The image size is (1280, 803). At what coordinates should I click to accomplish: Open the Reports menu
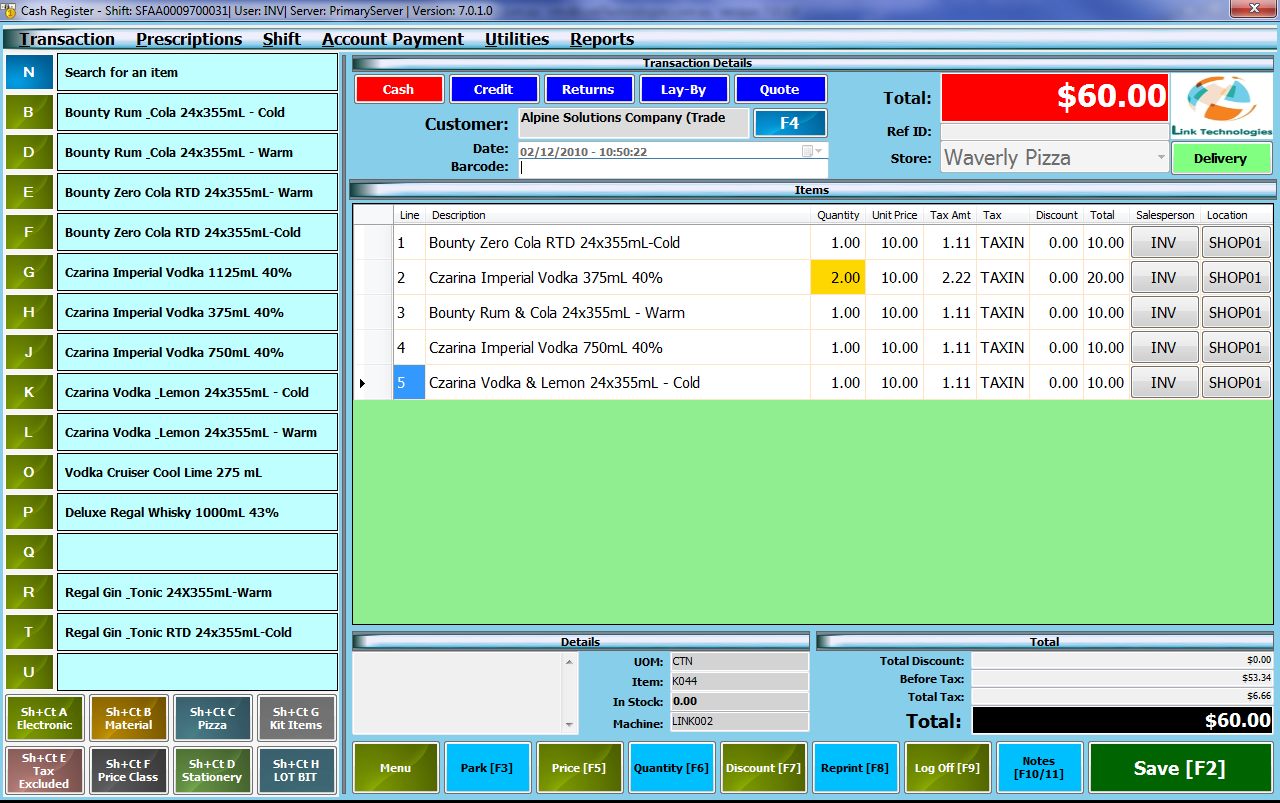click(x=602, y=39)
